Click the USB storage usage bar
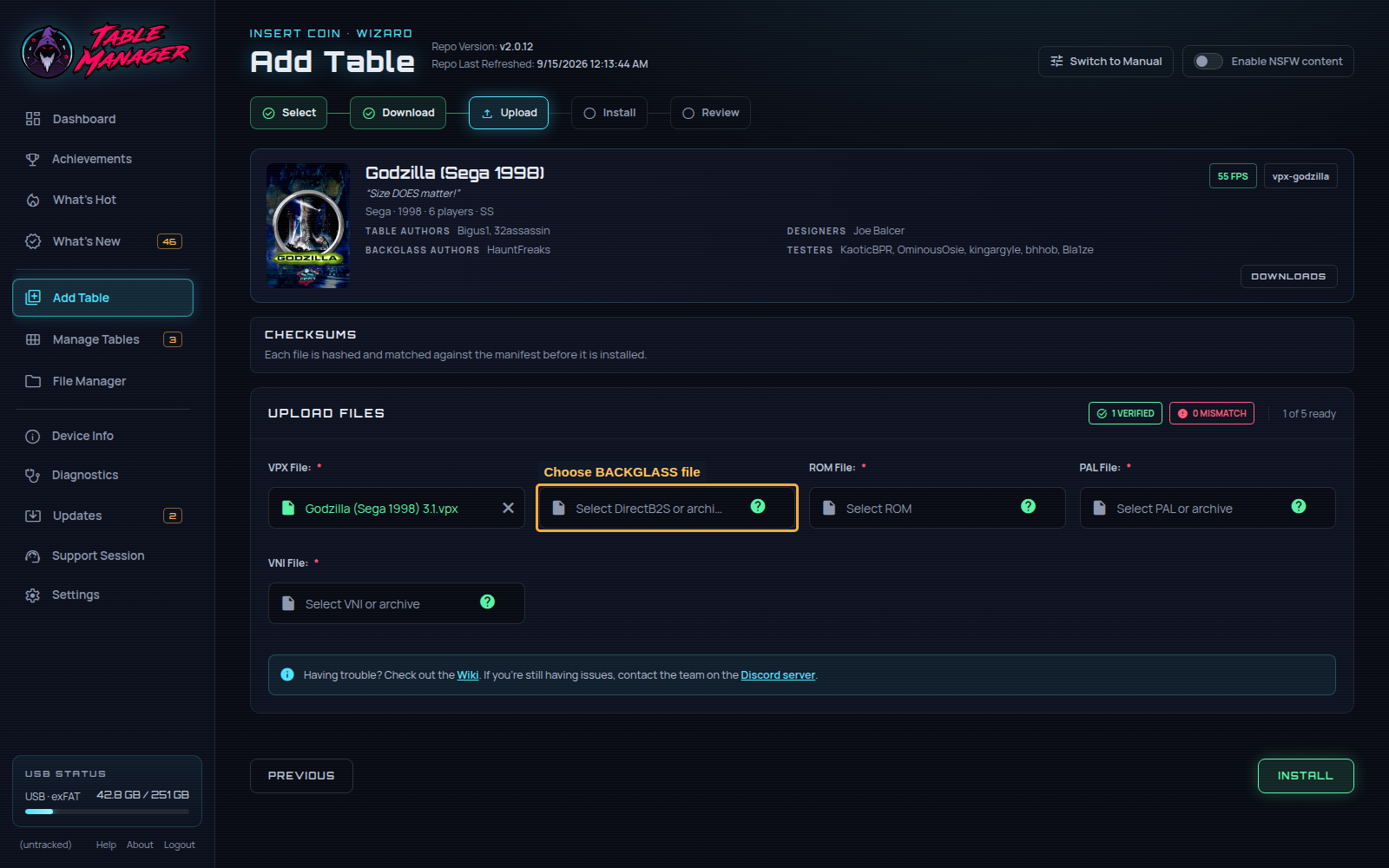 [x=107, y=812]
